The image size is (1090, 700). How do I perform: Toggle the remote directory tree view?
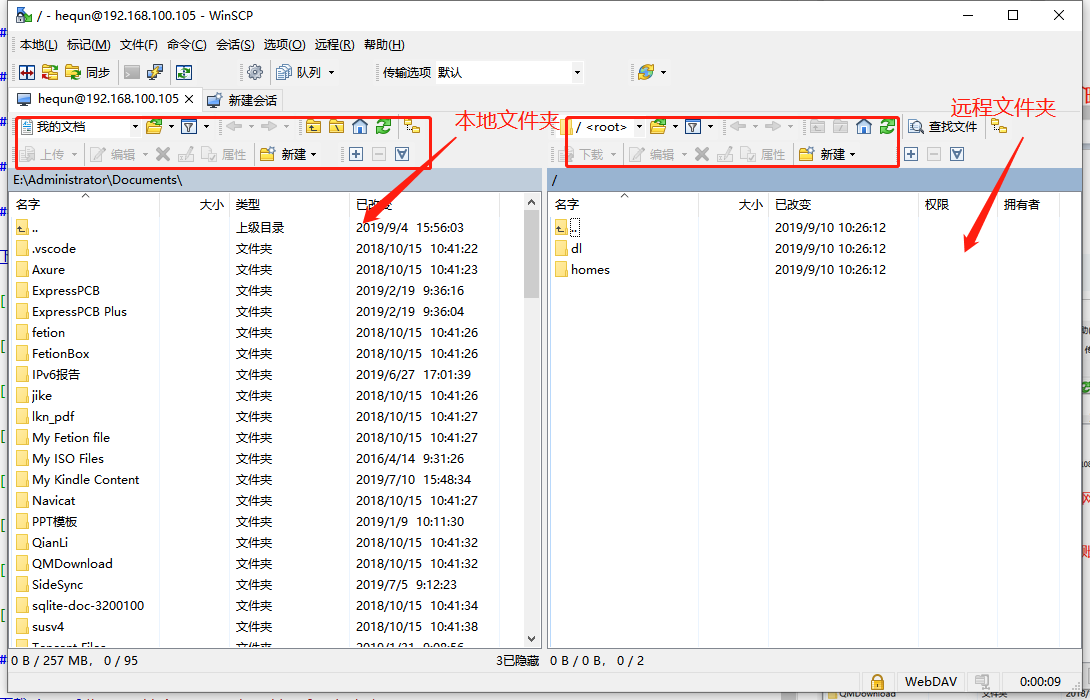999,127
